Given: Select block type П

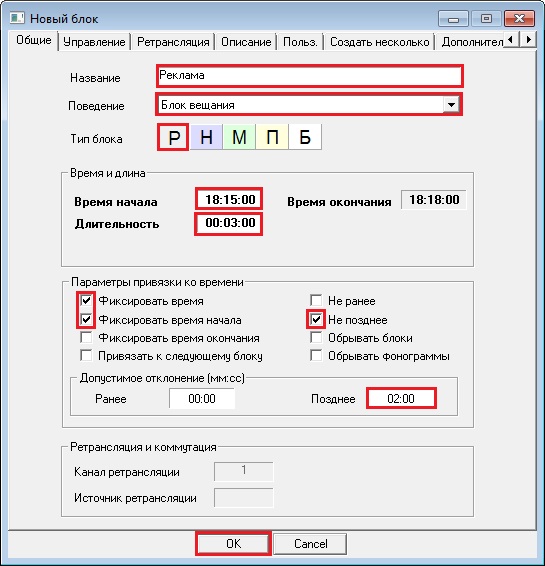Looking at the screenshot, I should 272,137.
